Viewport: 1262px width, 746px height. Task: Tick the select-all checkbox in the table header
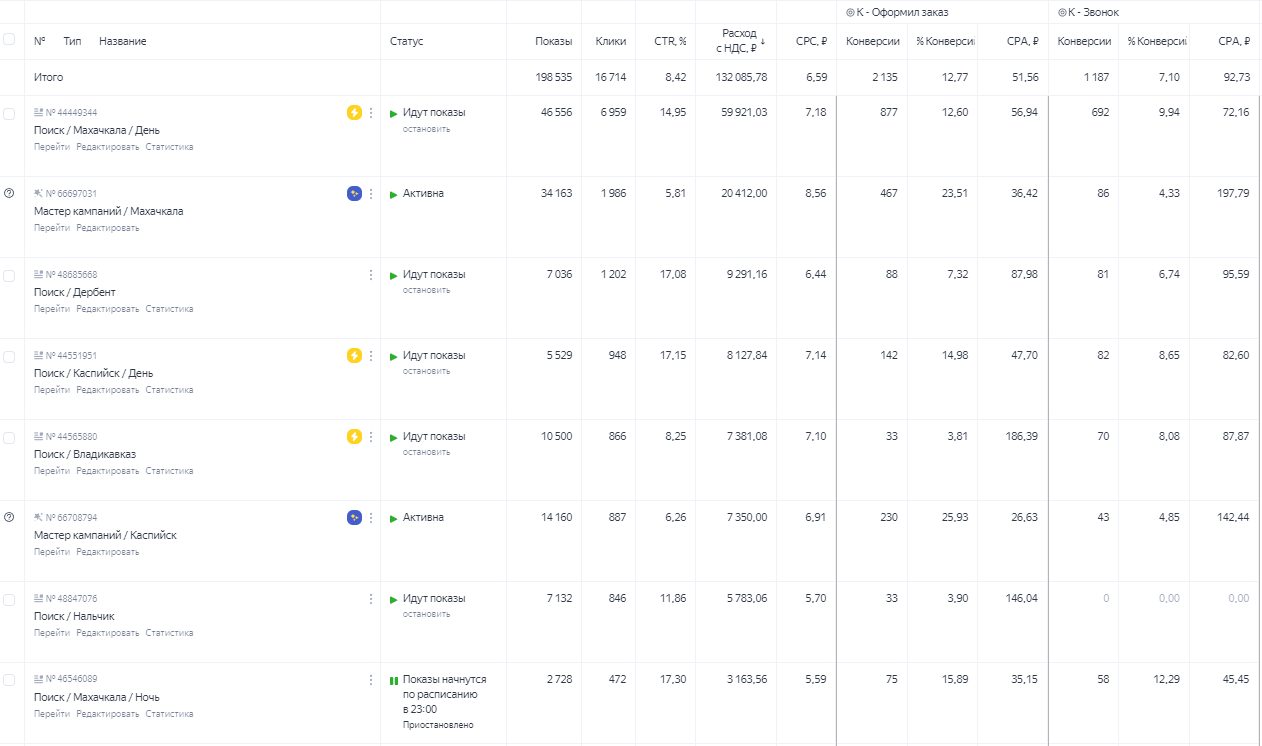click(x=9, y=40)
